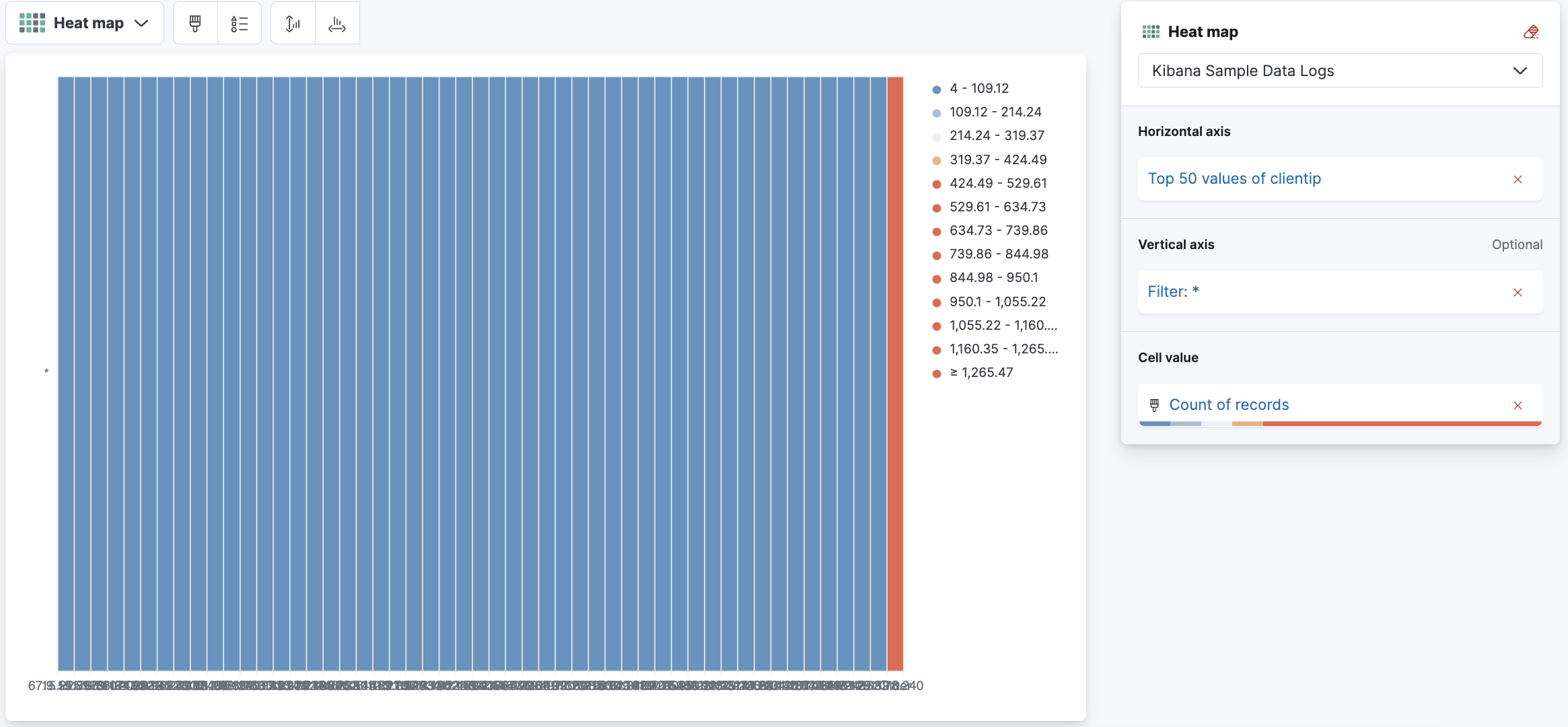This screenshot has width=1568, height=727.
Task: Click the function icon beside Count of records
Action: point(1153,405)
